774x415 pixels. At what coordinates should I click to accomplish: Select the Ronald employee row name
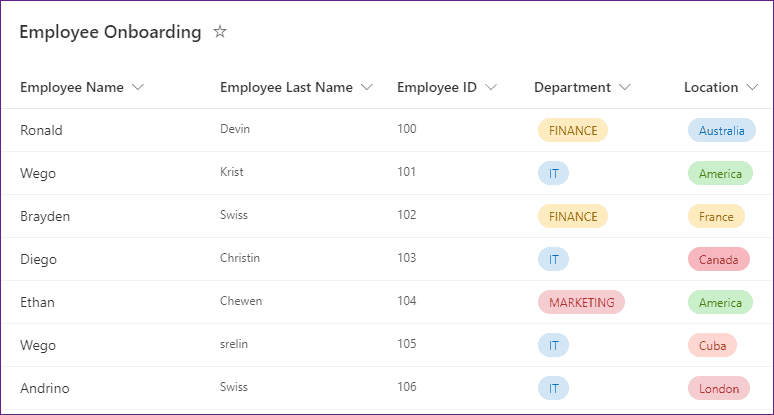tap(41, 130)
